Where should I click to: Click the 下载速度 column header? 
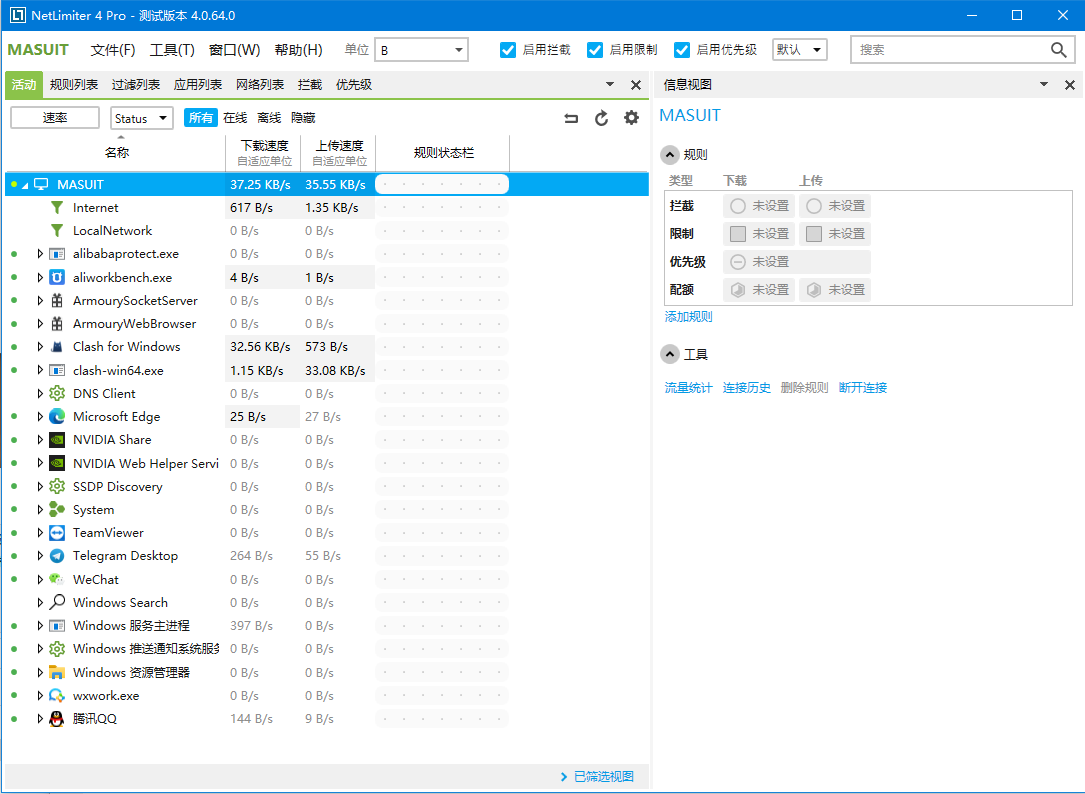tap(264, 153)
